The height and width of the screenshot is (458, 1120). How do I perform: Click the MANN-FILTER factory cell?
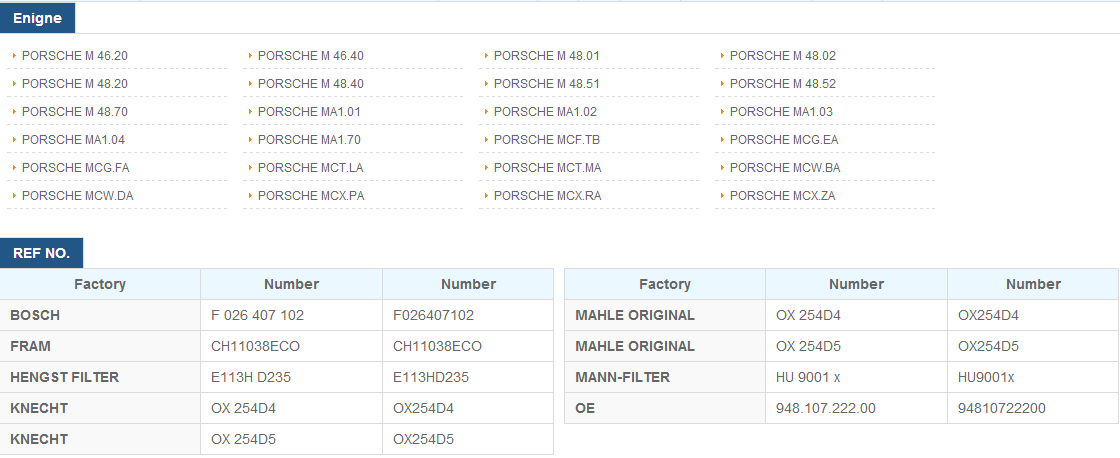click(x=665, y=377)
